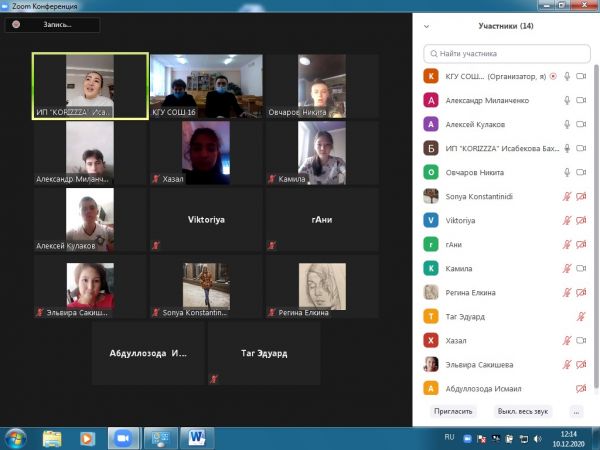Click Таг Эдуард's muted microphone icon
This screenshot has height=450, width=600.
[x=581, y=316]
